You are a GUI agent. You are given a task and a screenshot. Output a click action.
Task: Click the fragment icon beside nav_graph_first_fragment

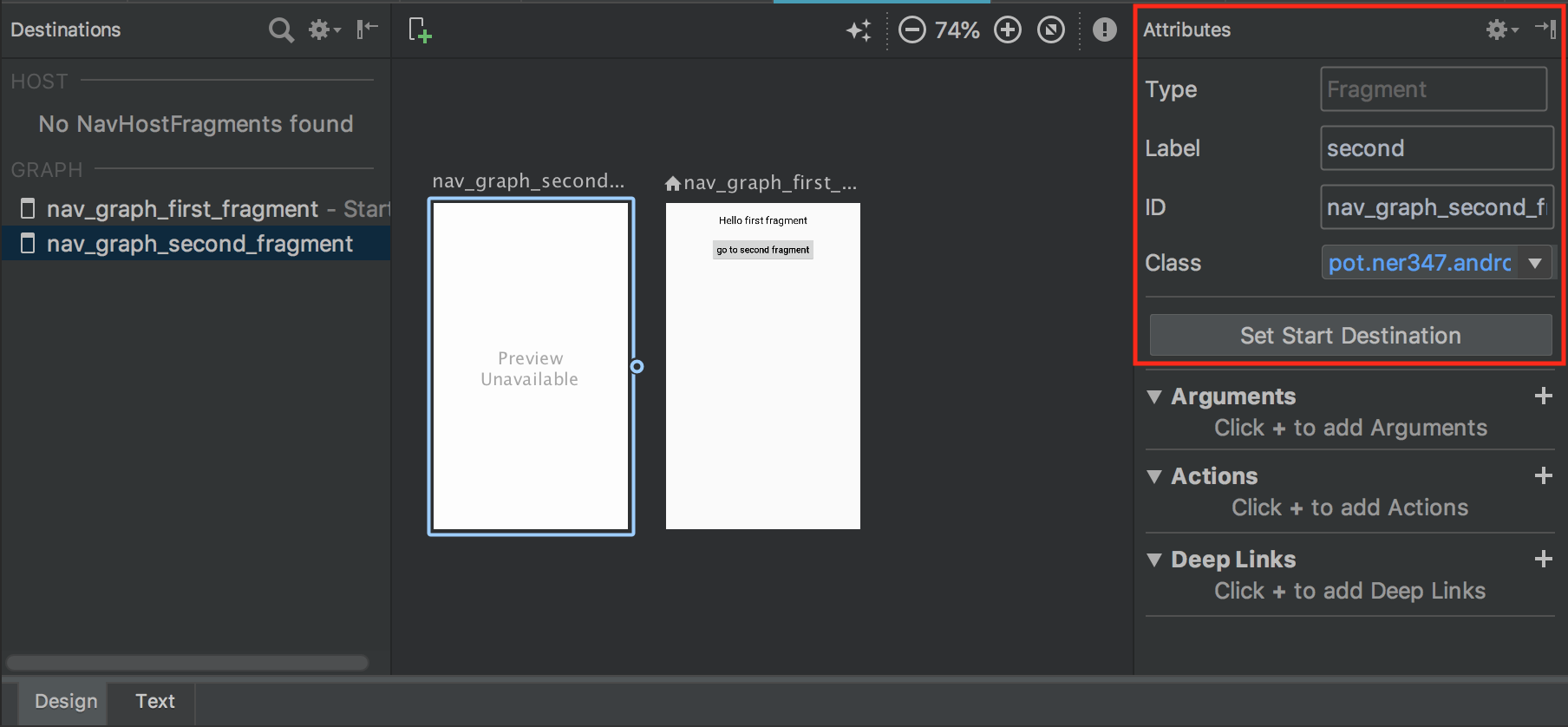[x=28, y=209]
